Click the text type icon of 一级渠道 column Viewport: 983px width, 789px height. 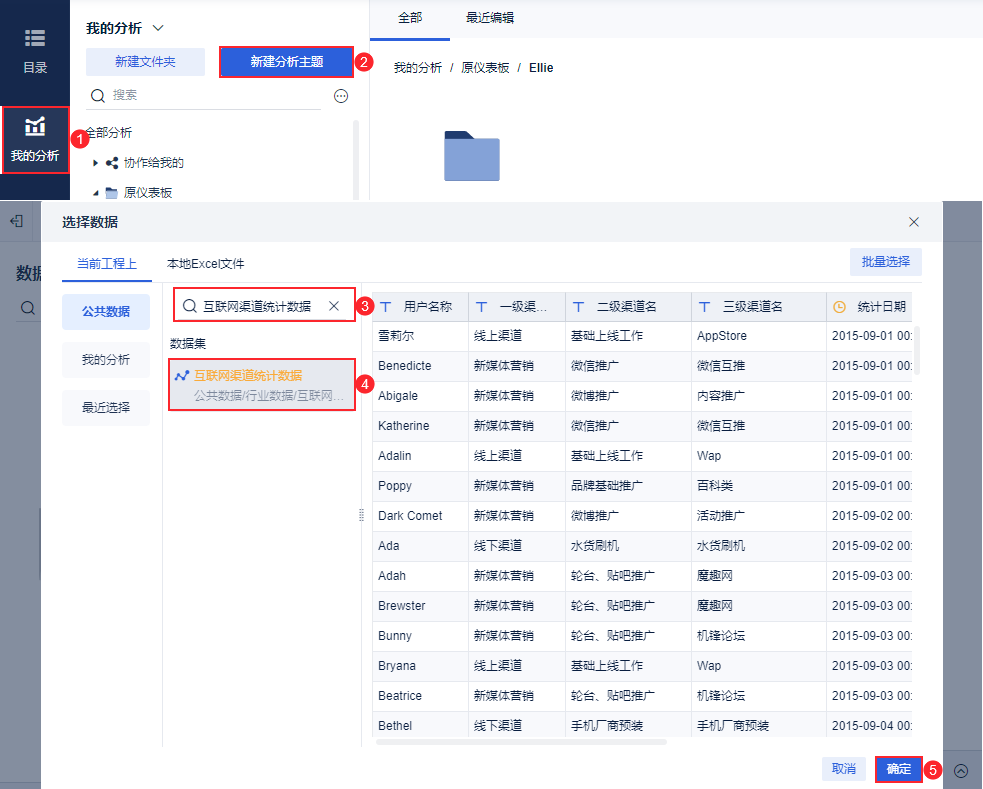point(481,307)
